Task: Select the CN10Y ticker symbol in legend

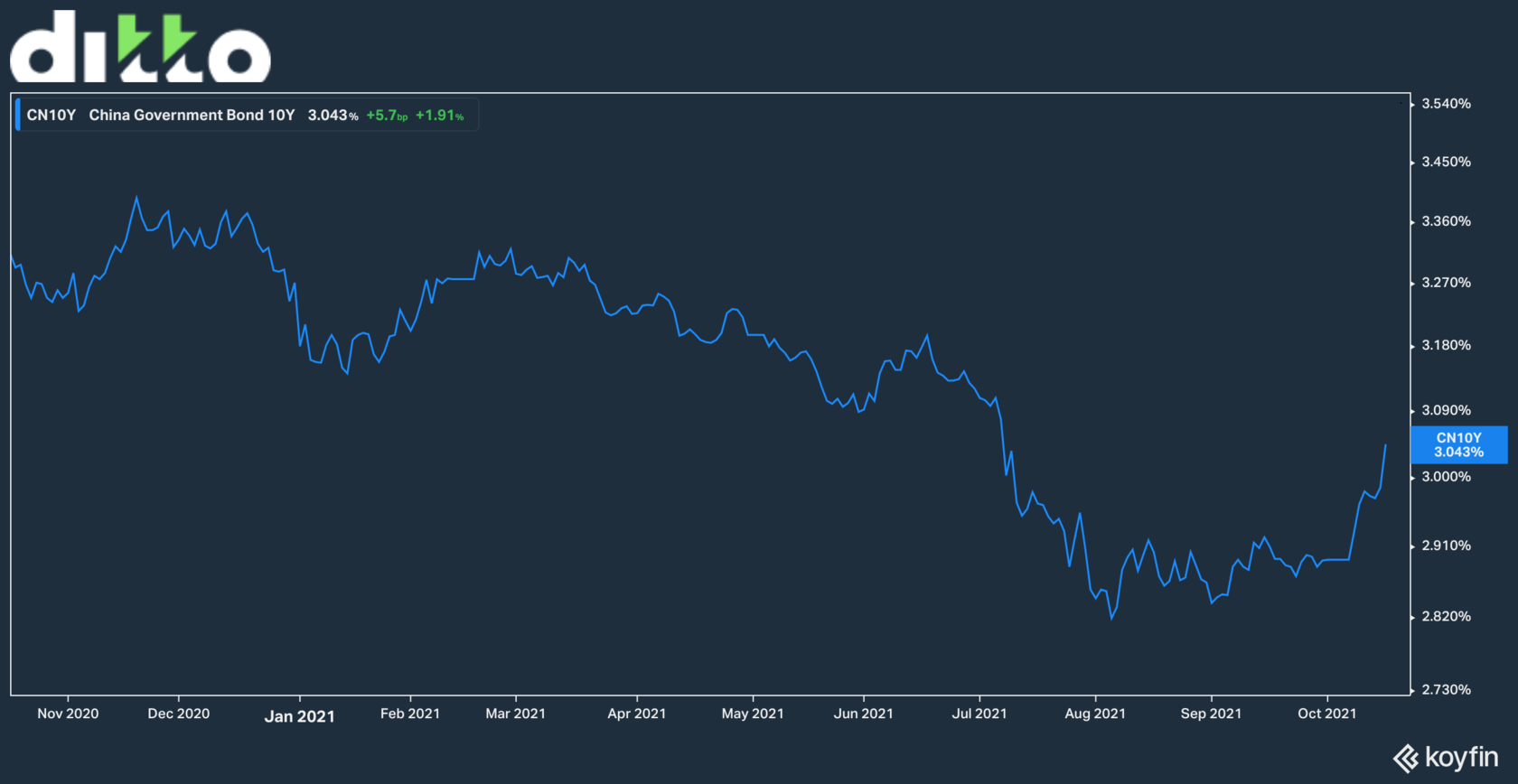Action: tap(52, 115)
